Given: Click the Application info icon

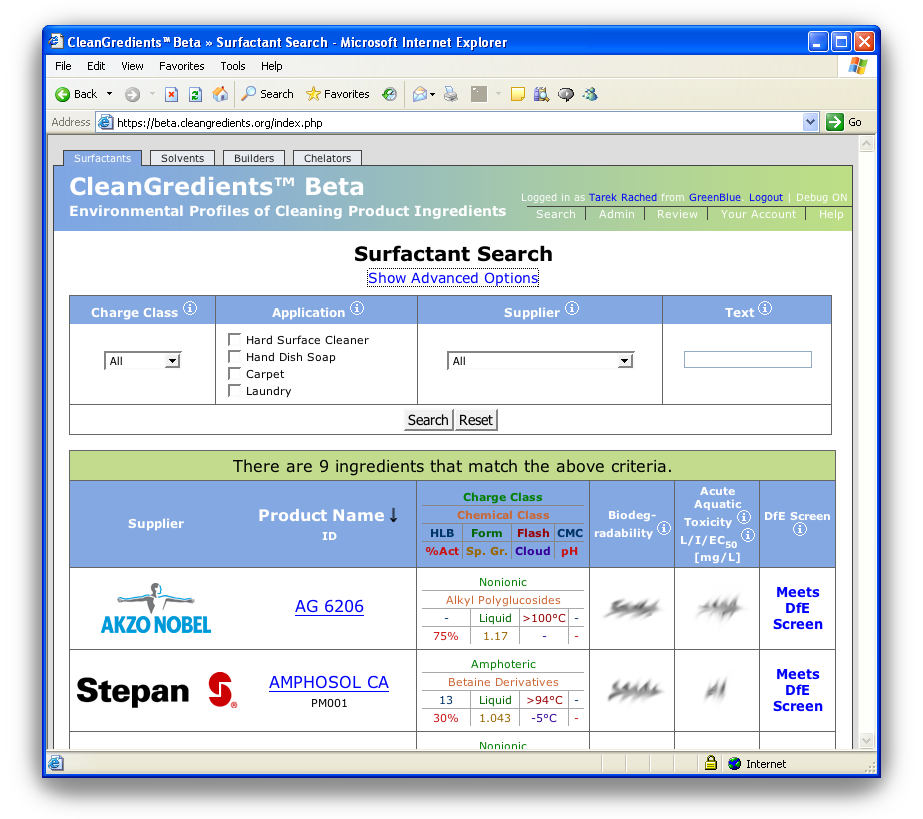Looking at the screenshot, I should 357,309.
